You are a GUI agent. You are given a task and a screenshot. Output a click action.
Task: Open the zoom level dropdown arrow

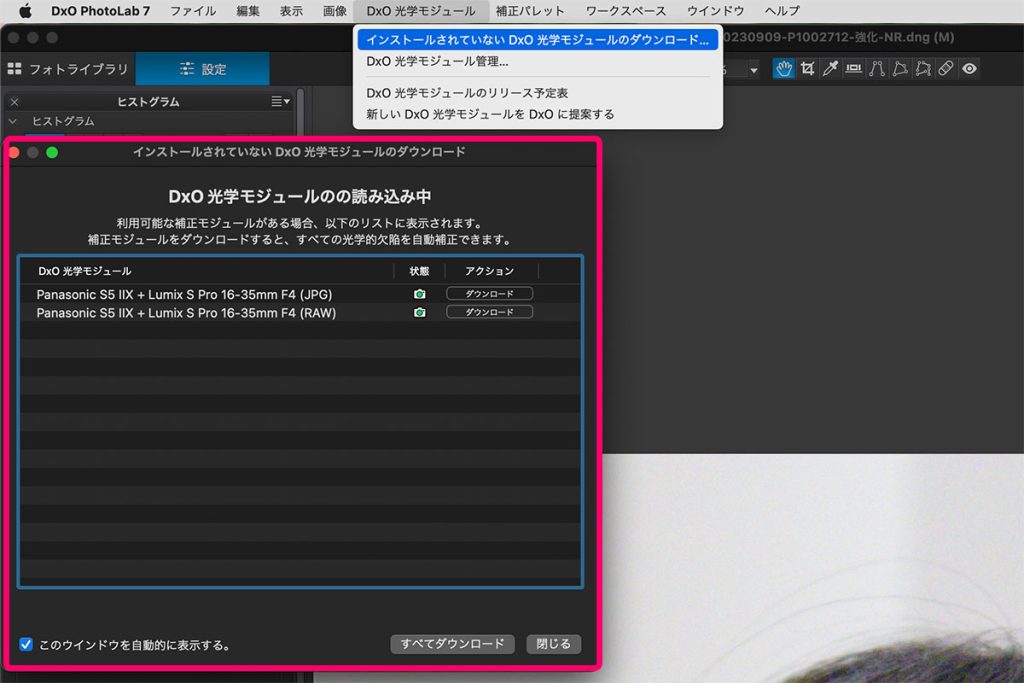754,70
